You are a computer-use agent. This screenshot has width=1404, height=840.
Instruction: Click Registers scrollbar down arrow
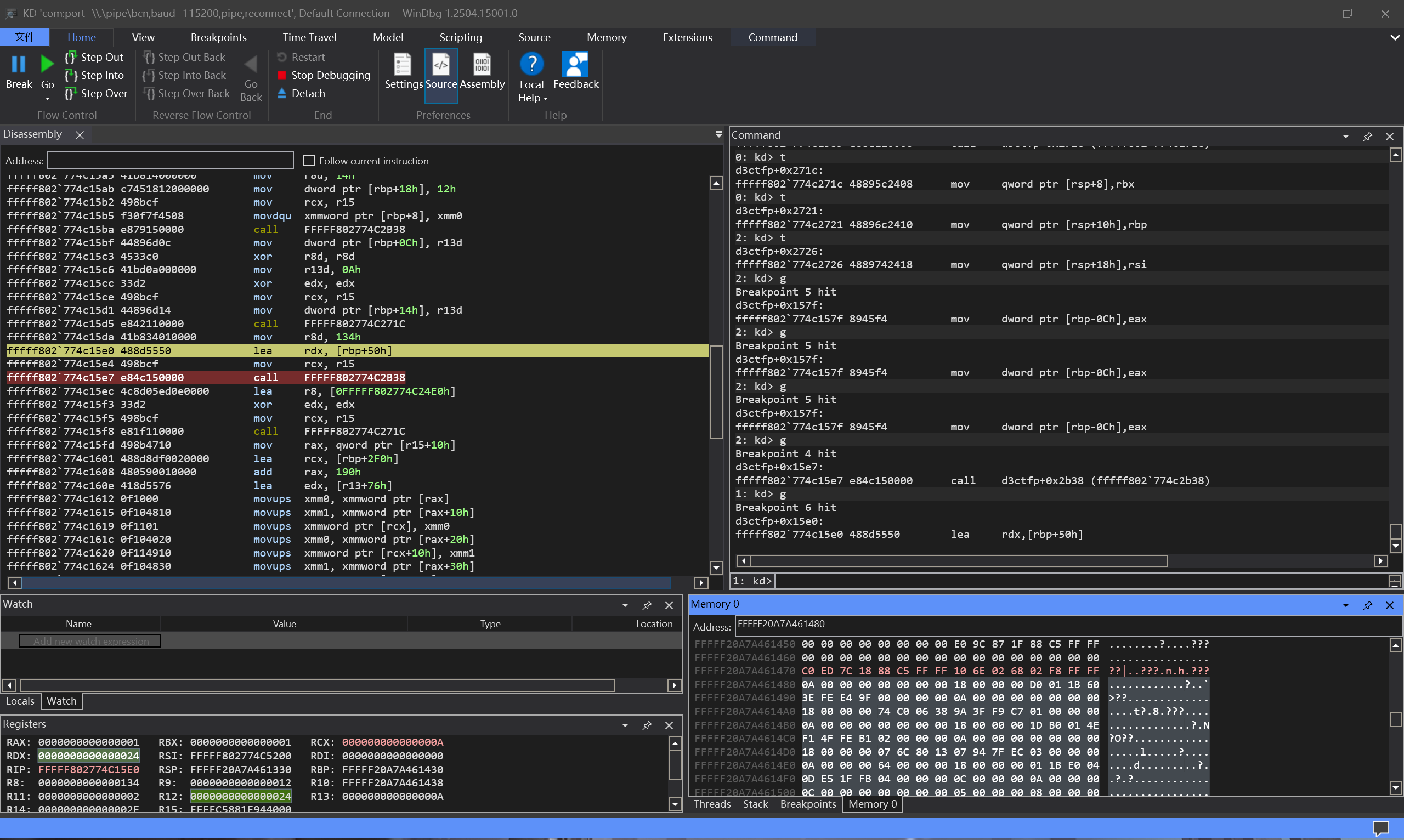[675, 804]
